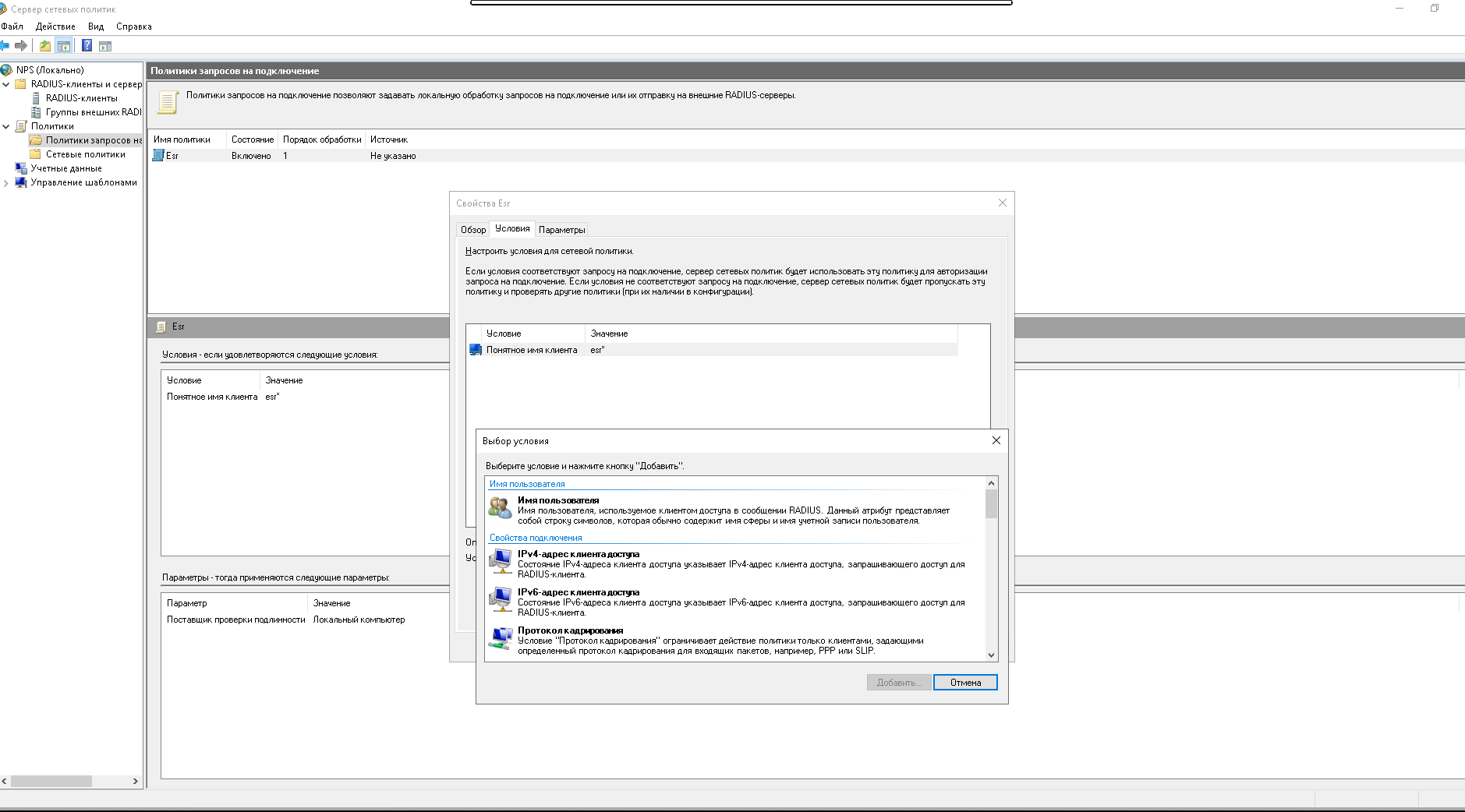Click the Сервер сетевых политик title bar icon
This screenshot has height=812, width=1465.
click(3, 9)
